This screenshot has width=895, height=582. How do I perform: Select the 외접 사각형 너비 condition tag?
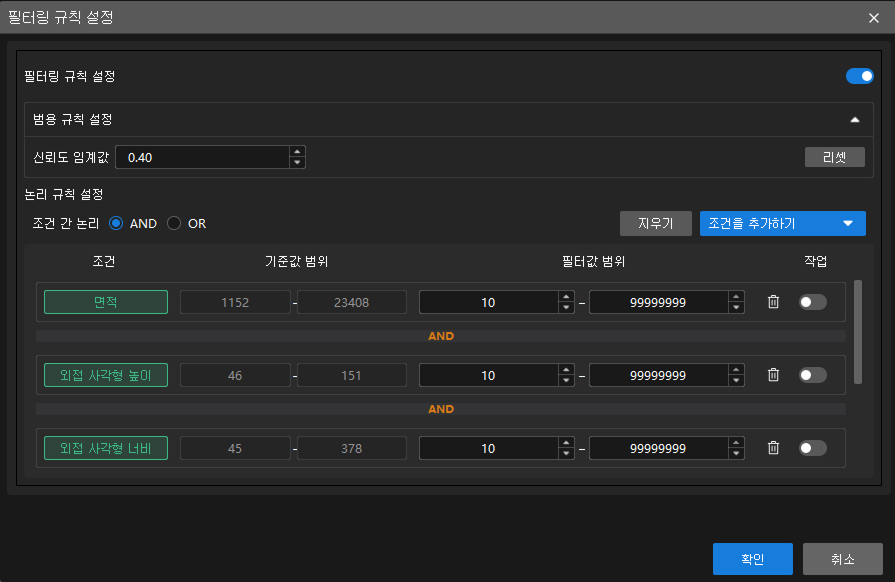pyautogui.click(x=106, y=448)
